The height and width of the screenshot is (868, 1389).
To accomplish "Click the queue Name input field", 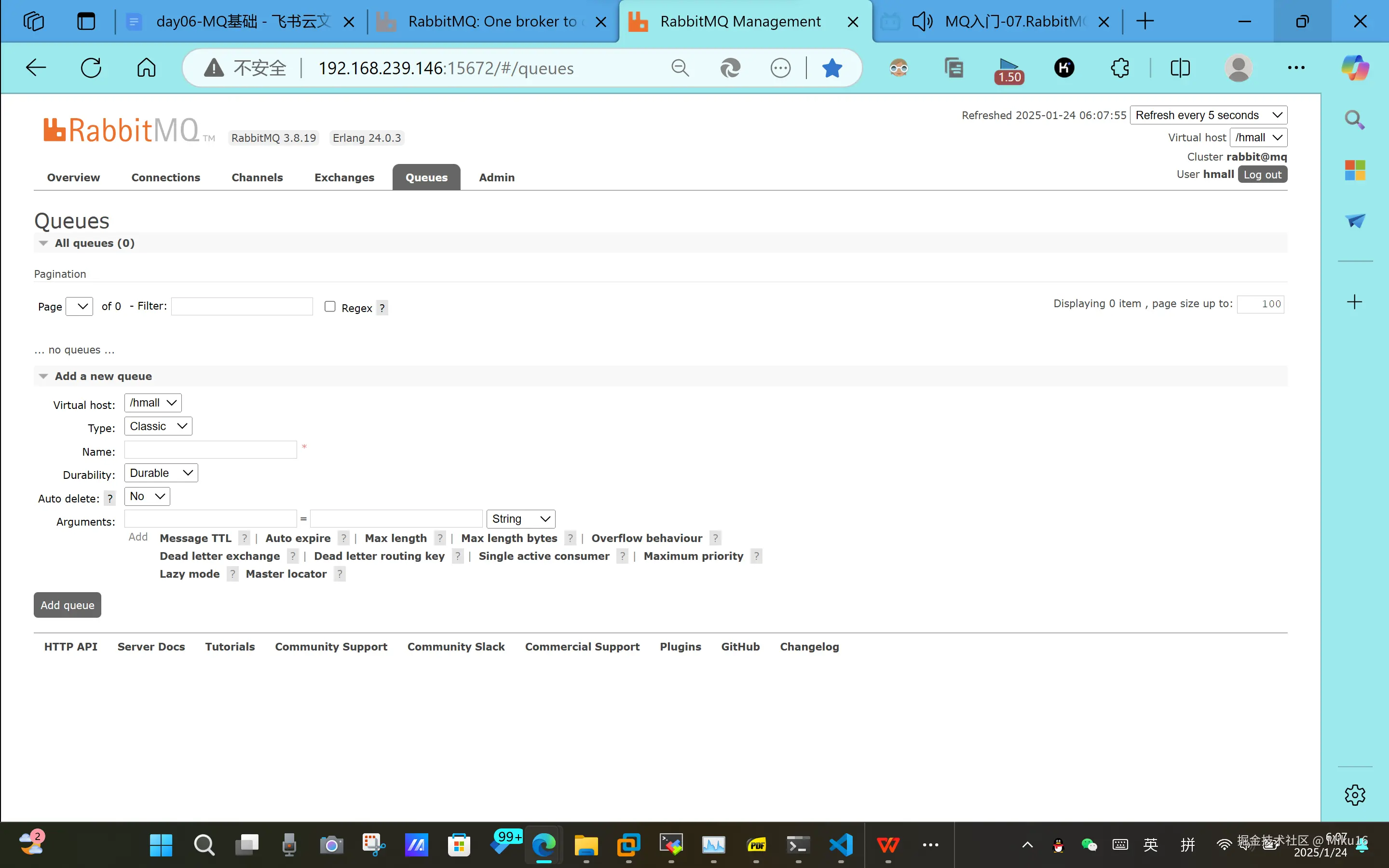I will [x=211, y=449].
